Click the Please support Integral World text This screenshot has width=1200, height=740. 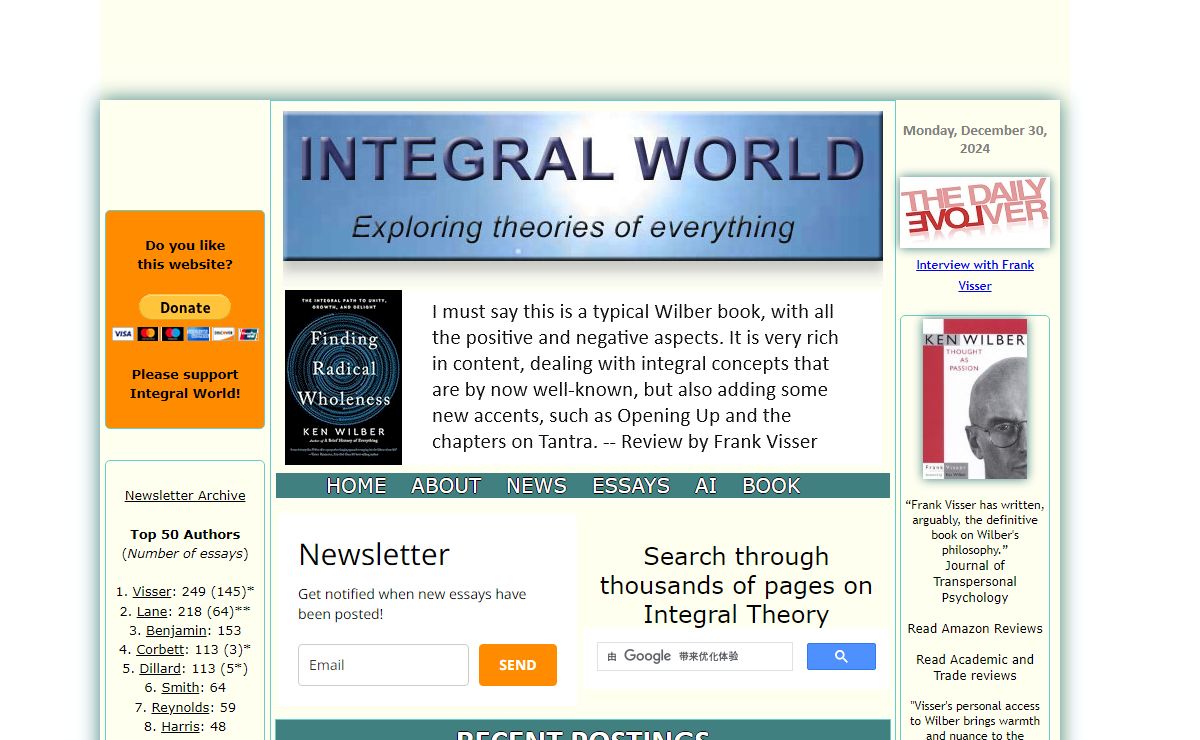185,384
